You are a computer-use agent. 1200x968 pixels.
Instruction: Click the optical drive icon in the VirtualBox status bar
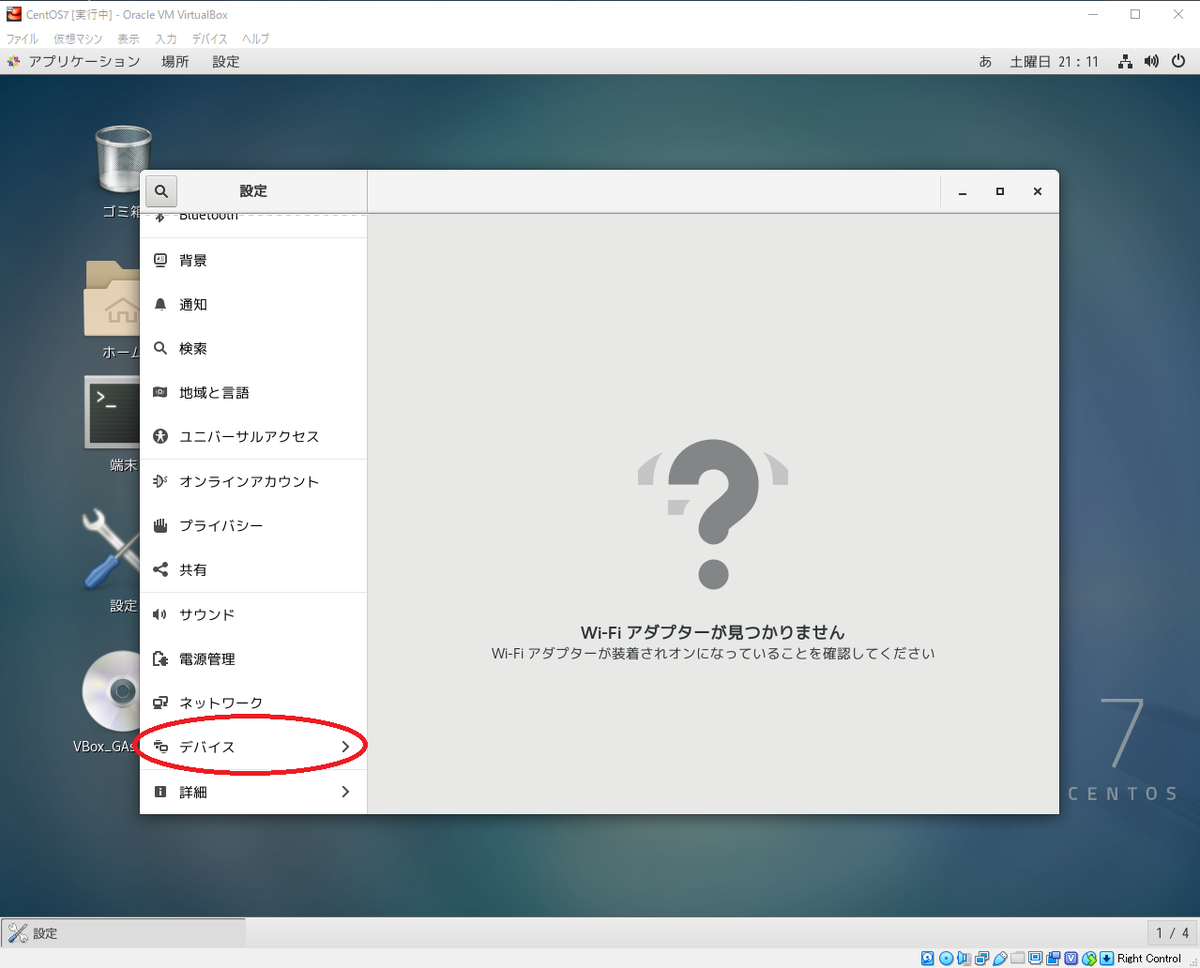944,958
